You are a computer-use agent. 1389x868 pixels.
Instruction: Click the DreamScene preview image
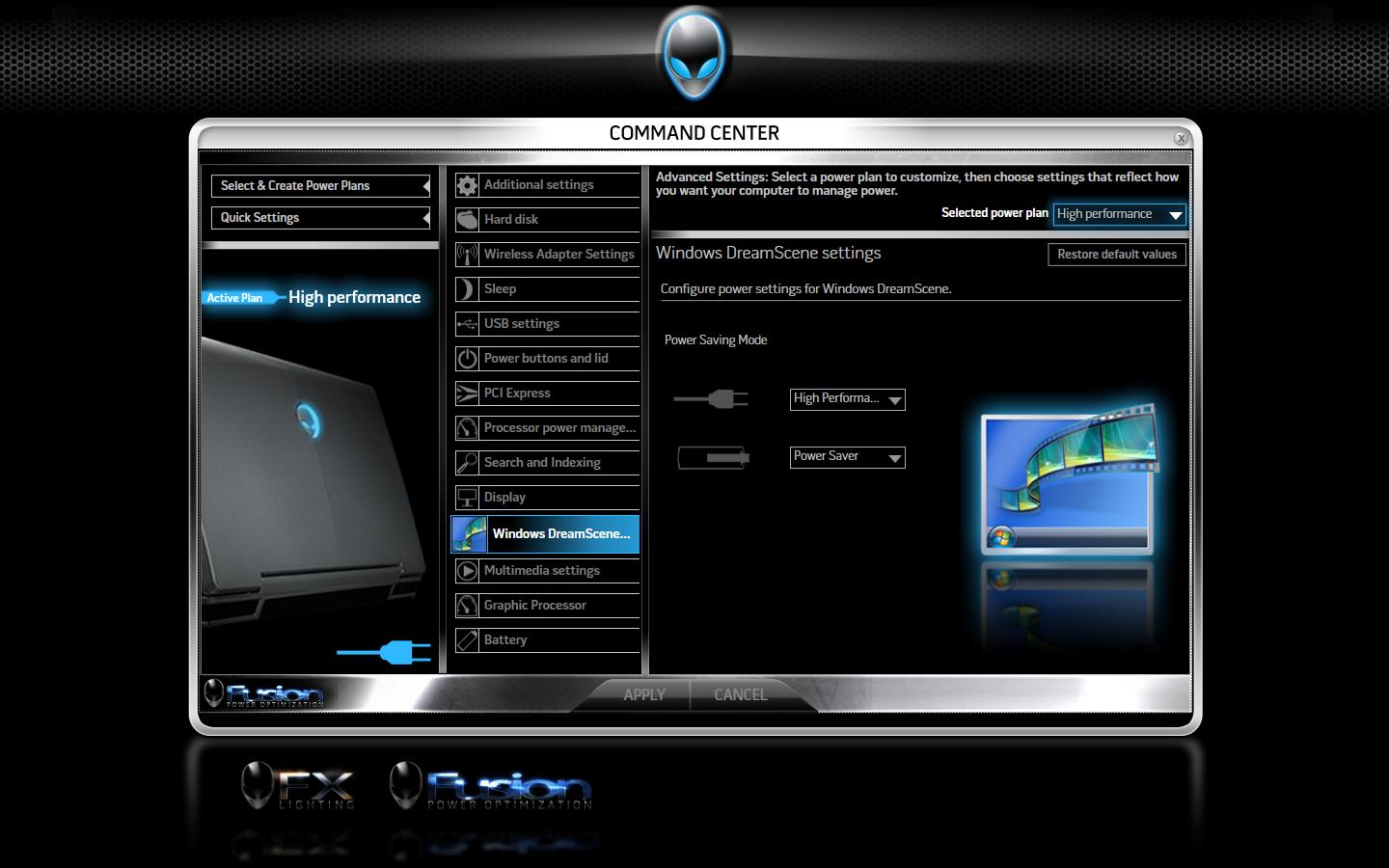(x=1069, y=478)
